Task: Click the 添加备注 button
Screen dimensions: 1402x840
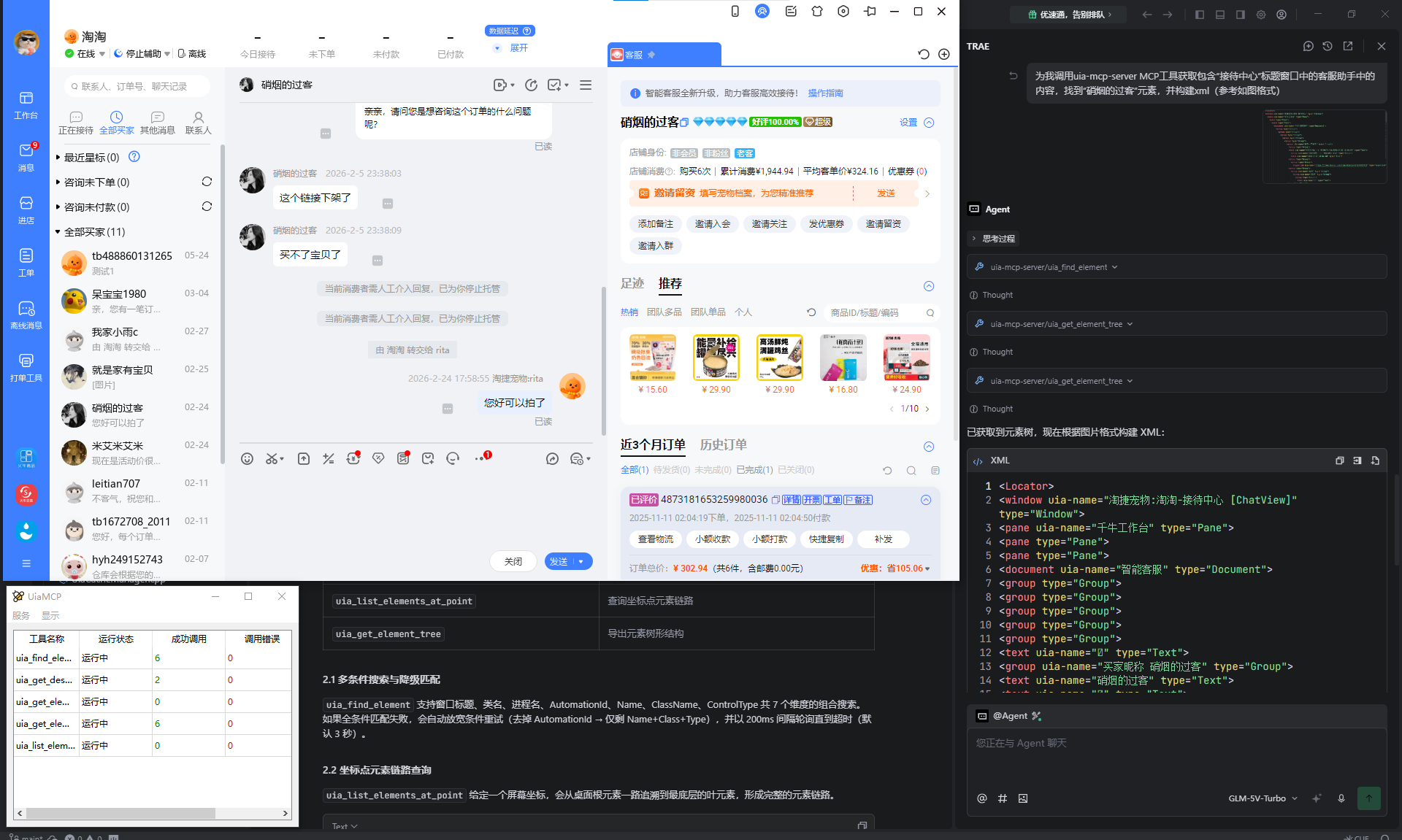Action: (656, 224)
